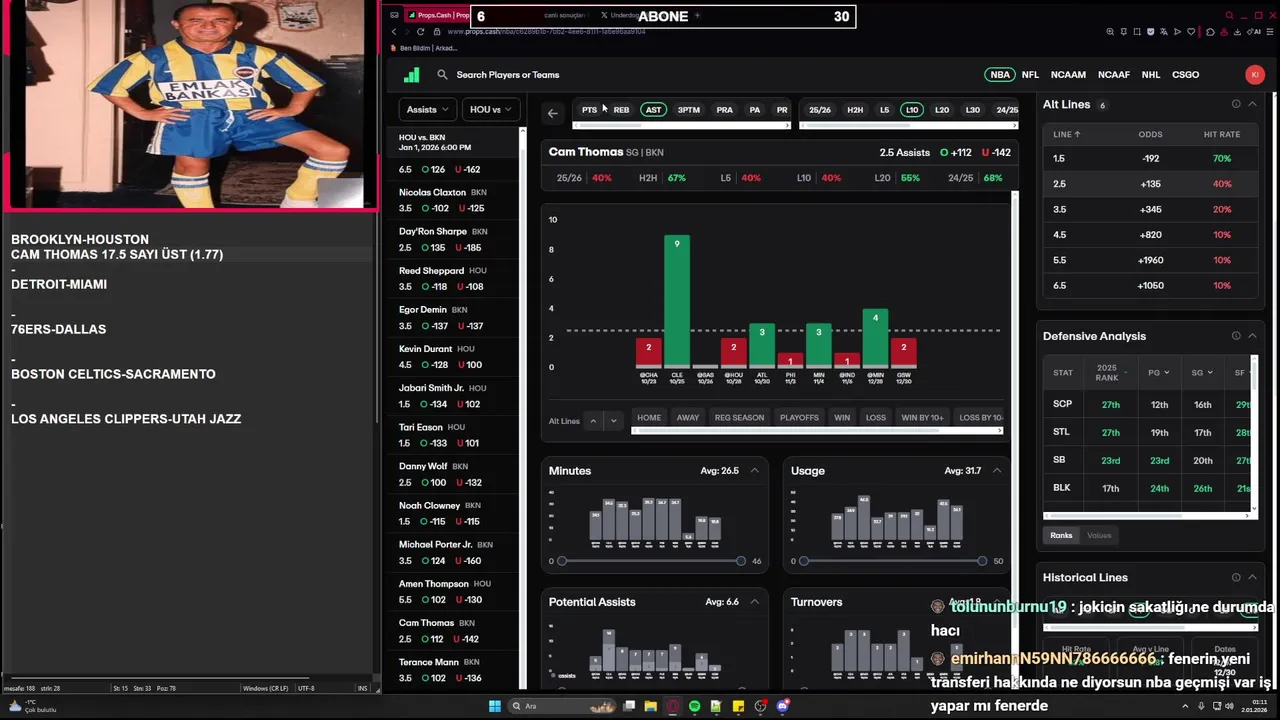Collapse the Defensive Analysis panel

point(1252,336)
